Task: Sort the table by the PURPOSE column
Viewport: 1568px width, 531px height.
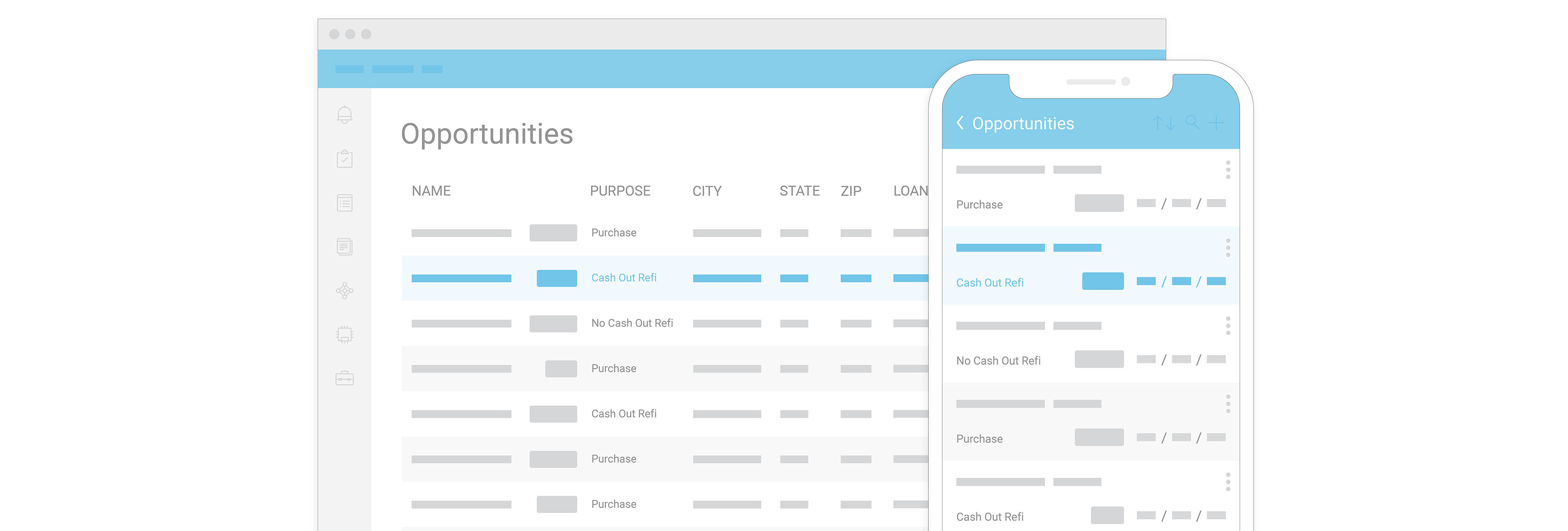Action: 620,191
